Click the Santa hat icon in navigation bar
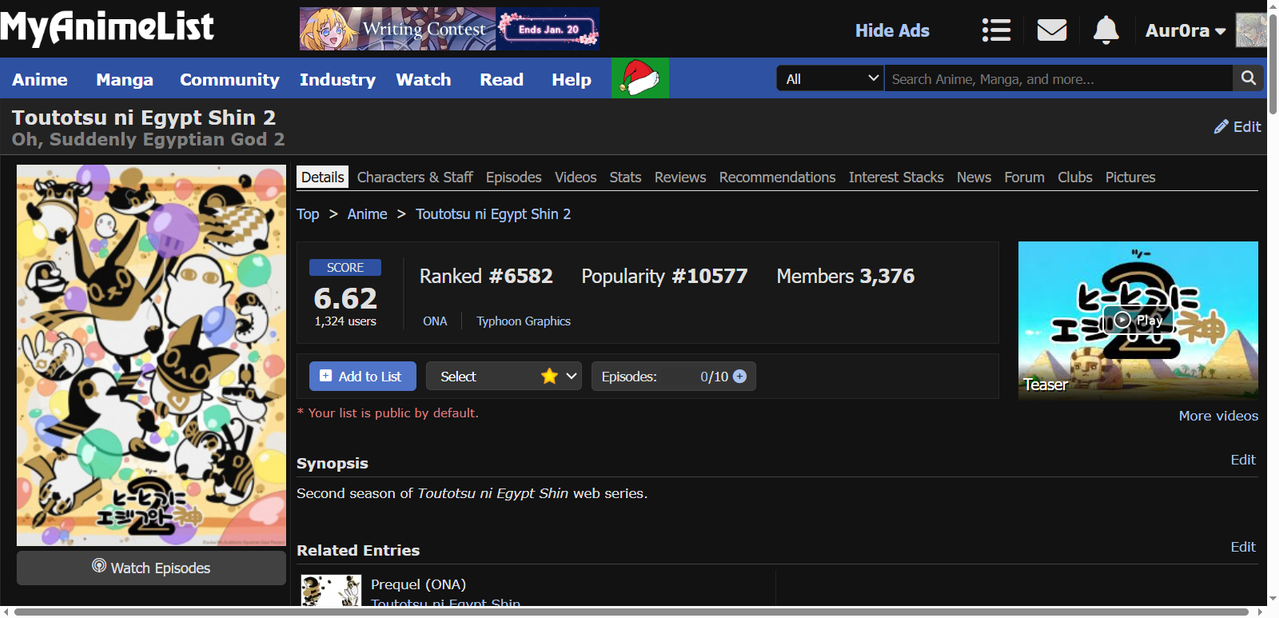The image size is (1279, 618). click(x=640, y=78)
